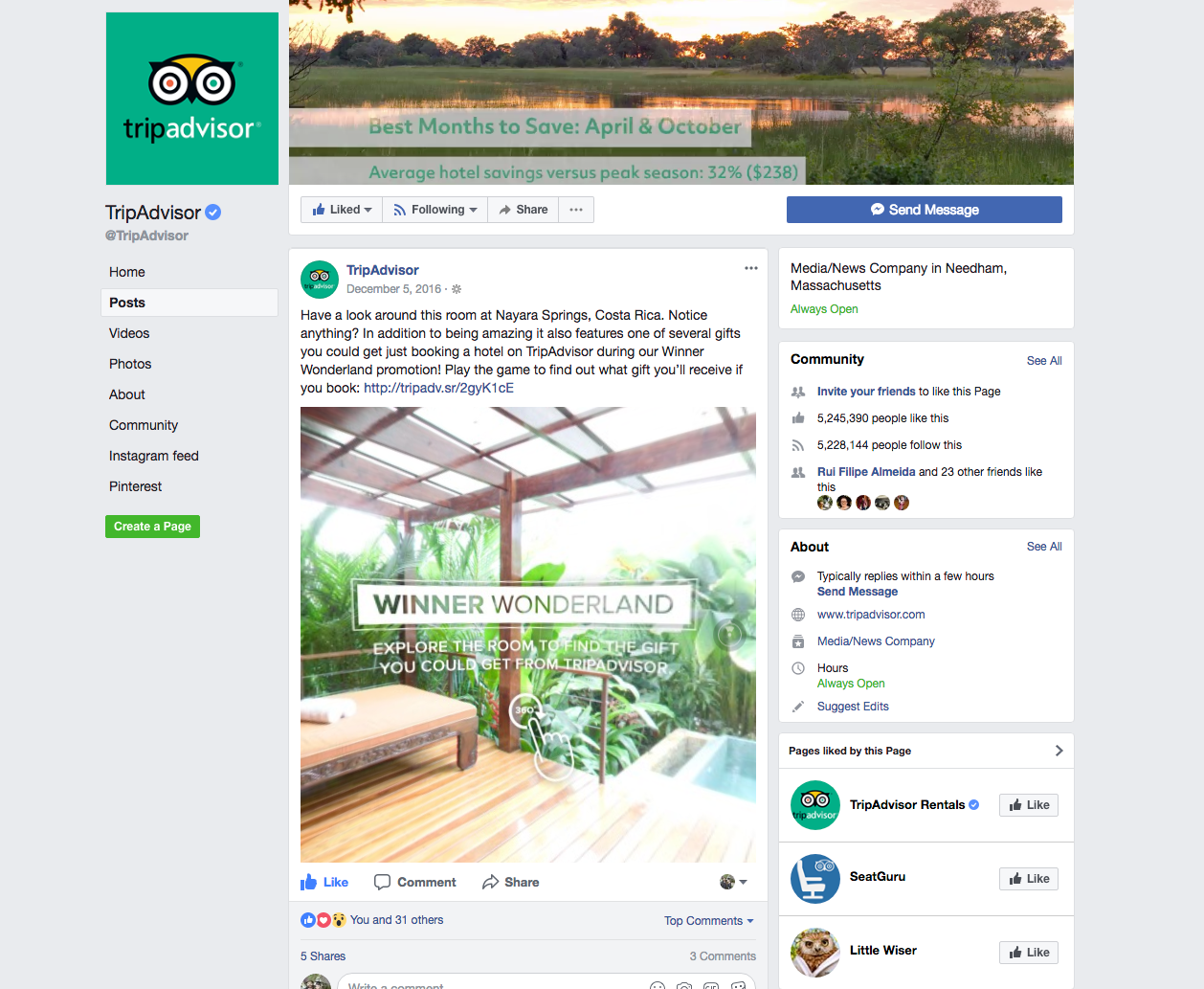
Task: Toggle Like for Little Wiser page
Action: tap(1029, 953)
